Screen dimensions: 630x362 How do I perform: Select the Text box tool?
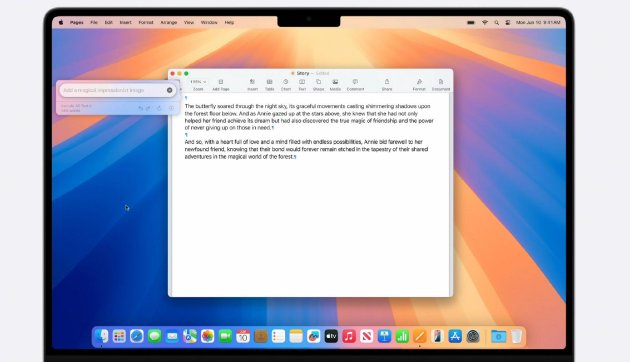pyautogui.click(x=302, y=84)
